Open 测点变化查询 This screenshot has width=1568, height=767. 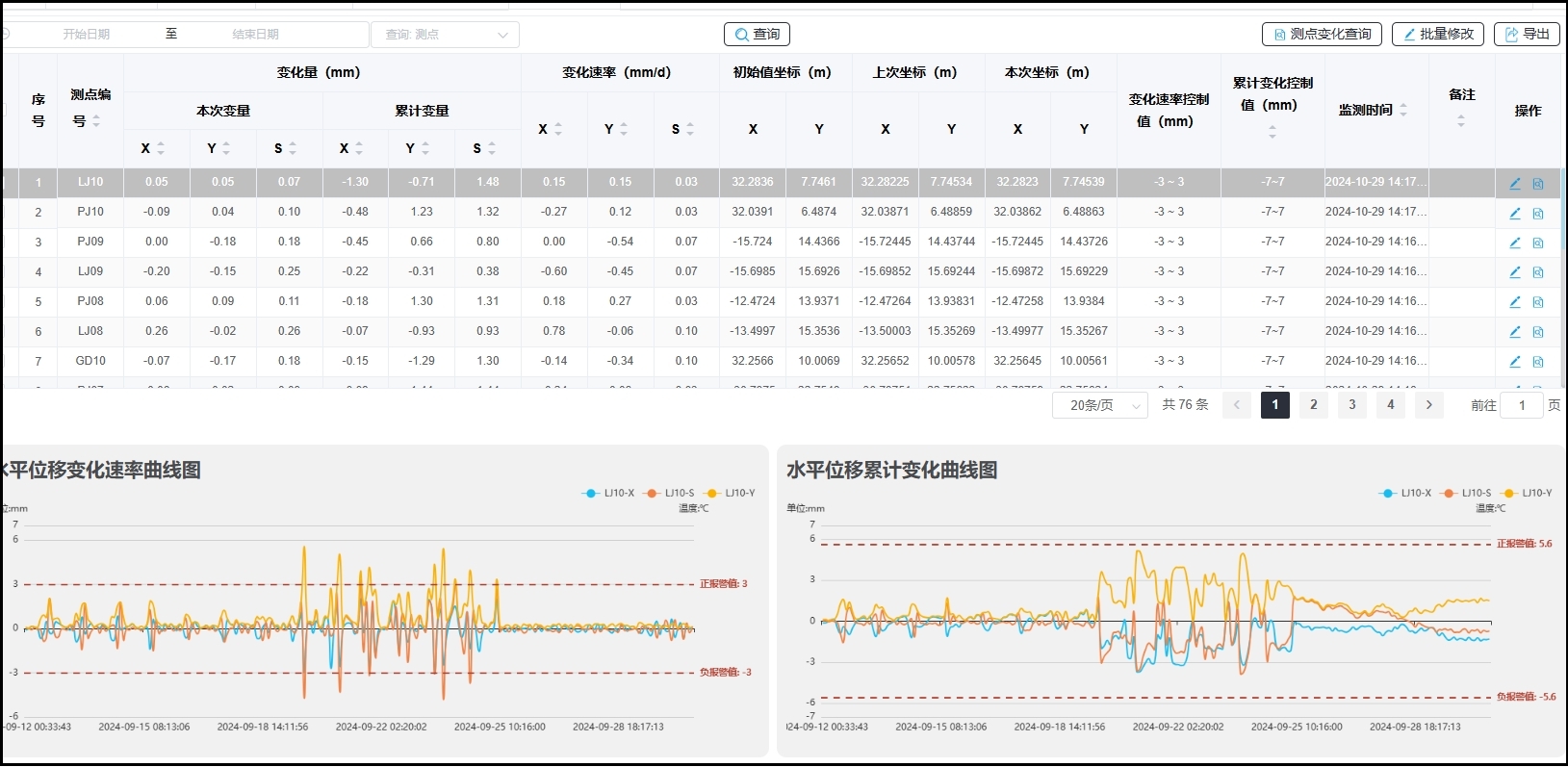coord(1323,35)
